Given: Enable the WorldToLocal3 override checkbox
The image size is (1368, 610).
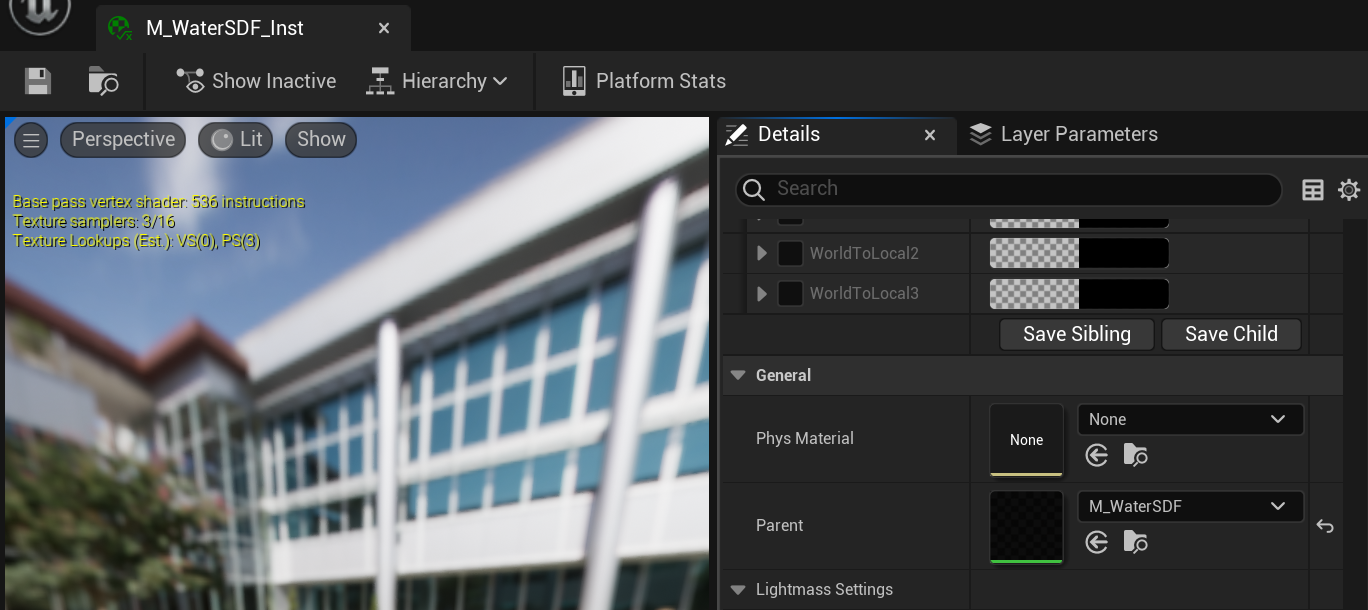Looking at the screenshot, I should (791, 294).
